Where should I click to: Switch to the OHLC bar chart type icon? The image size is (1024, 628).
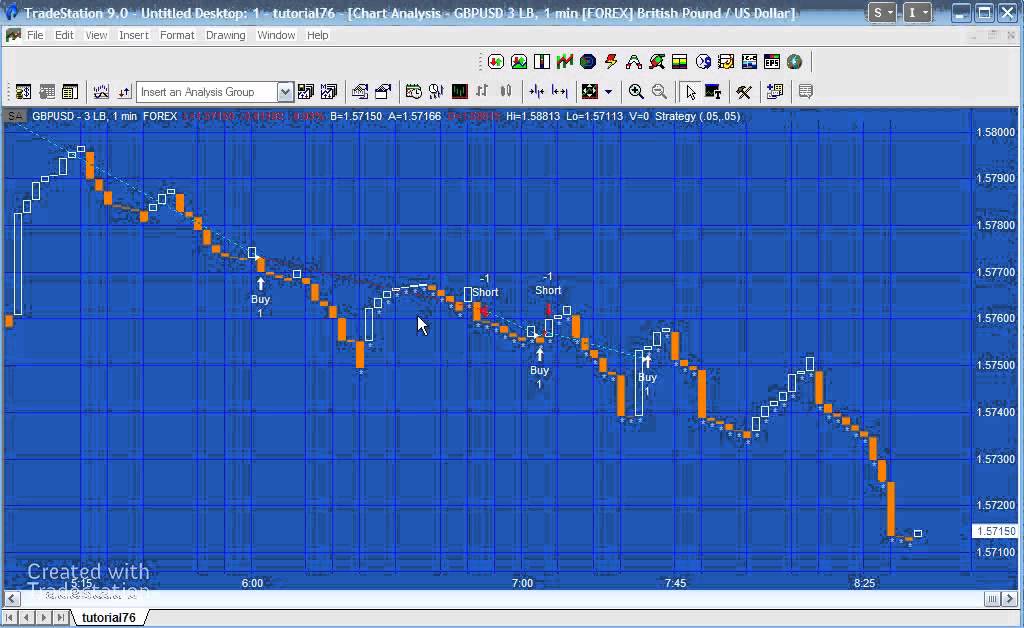click(x=482, y=91)
